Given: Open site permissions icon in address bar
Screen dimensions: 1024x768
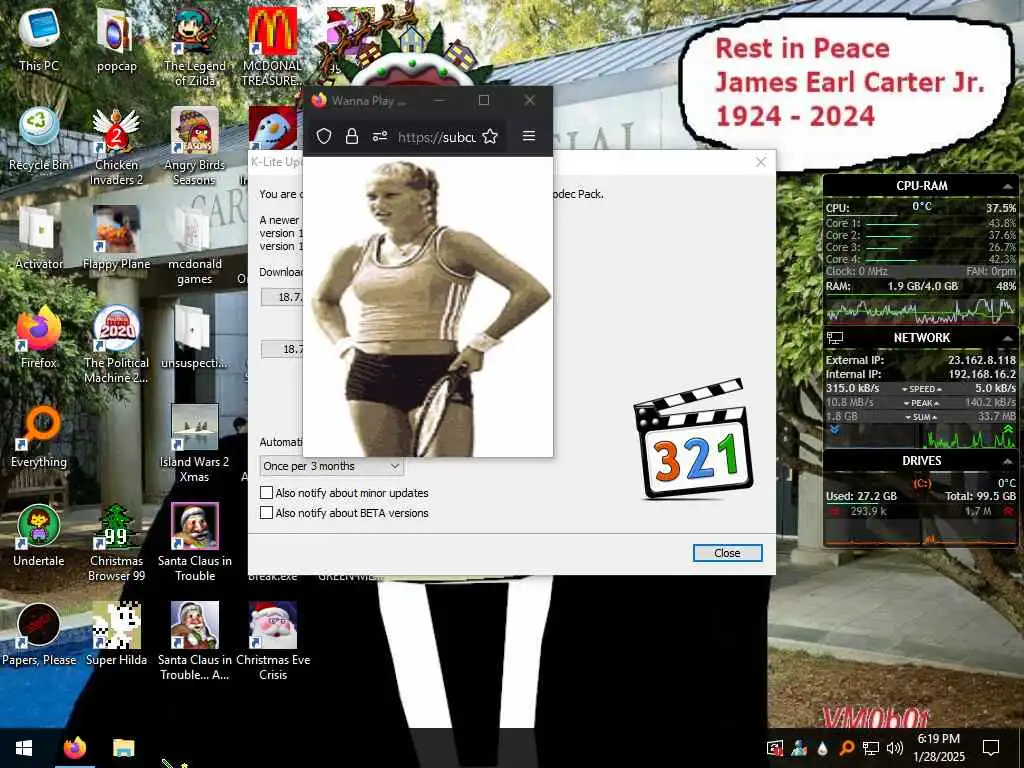Looking at the screenshot, I should [x=379, y=136].
